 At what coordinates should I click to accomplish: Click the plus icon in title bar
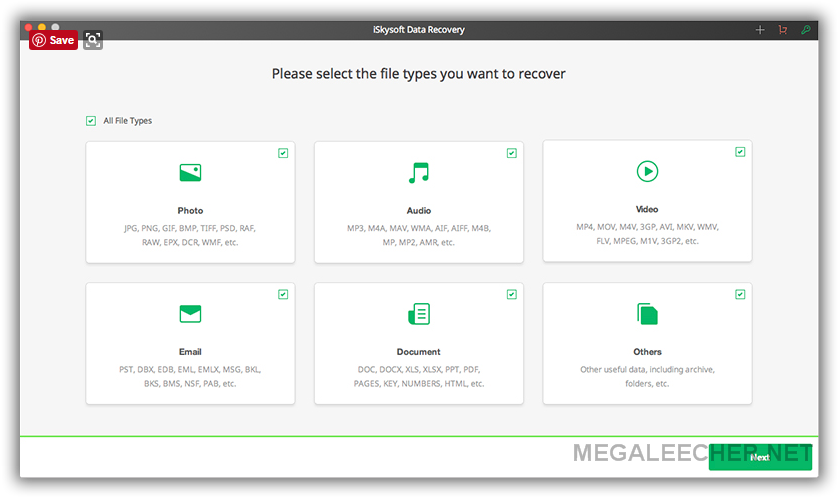(x=760, y=30)
